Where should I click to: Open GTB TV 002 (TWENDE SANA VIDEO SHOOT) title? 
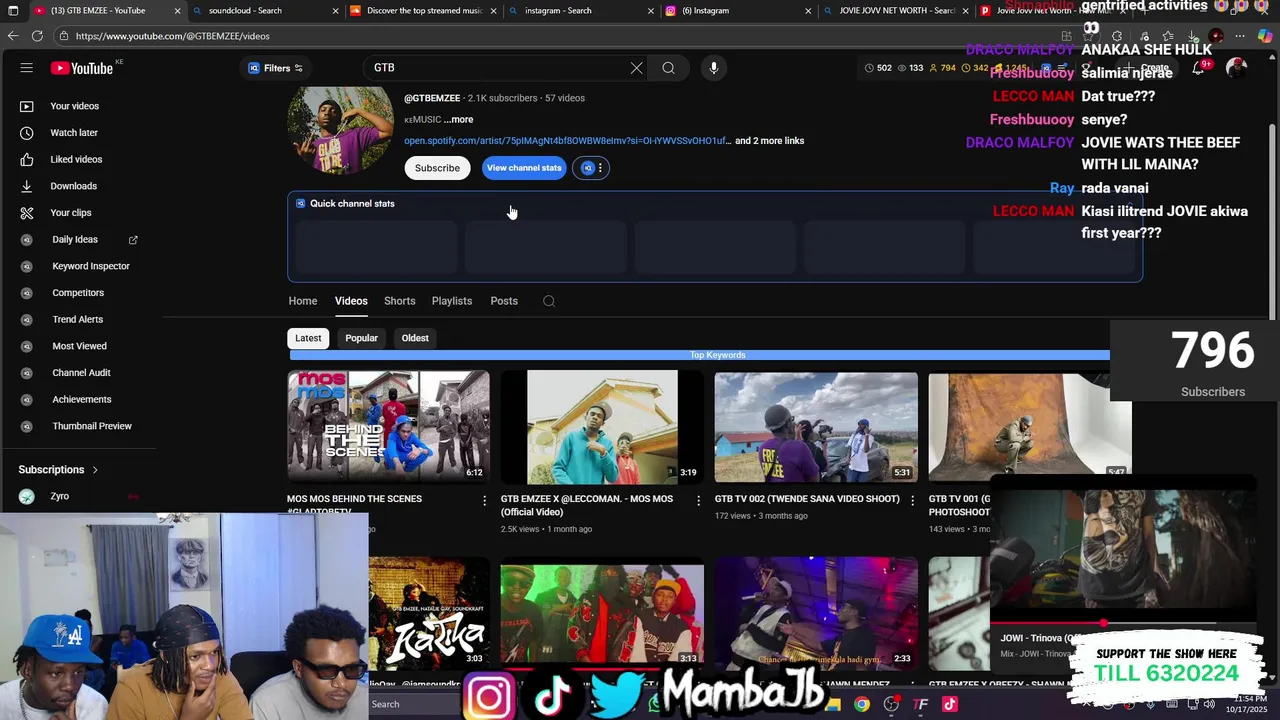(x=807, y=499)
